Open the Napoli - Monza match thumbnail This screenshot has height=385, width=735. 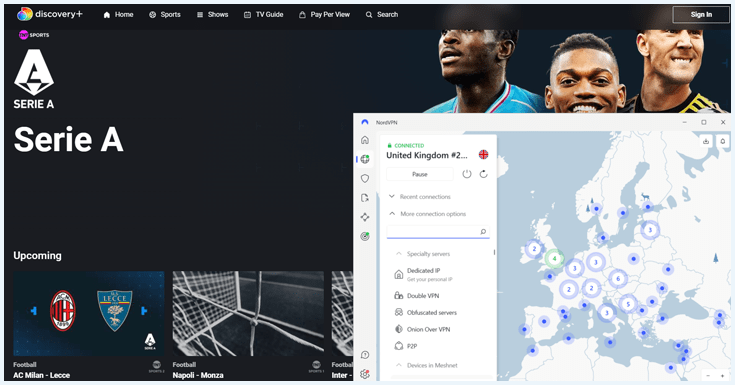coord(248,313)
